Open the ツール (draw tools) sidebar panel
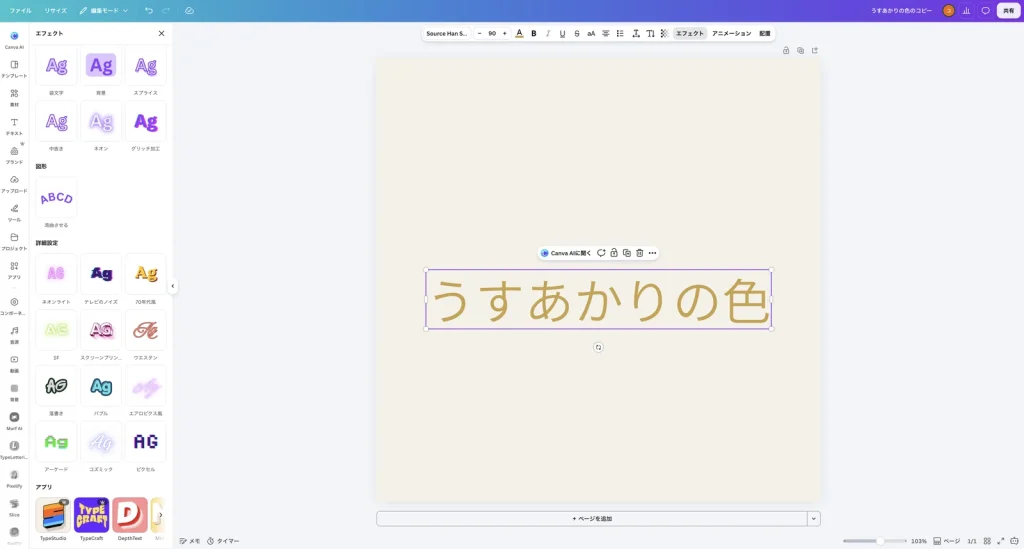The width and height of the screenshot is (1024, 549). 14,212
